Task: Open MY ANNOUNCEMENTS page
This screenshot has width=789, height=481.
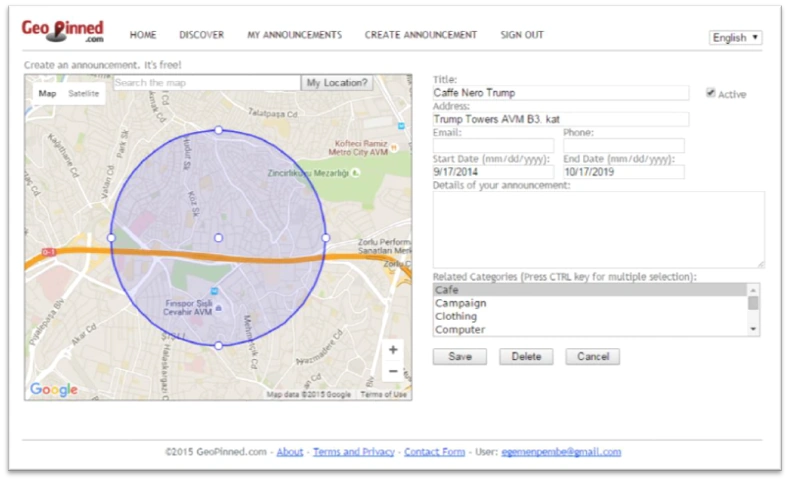Action: [294, 35]
